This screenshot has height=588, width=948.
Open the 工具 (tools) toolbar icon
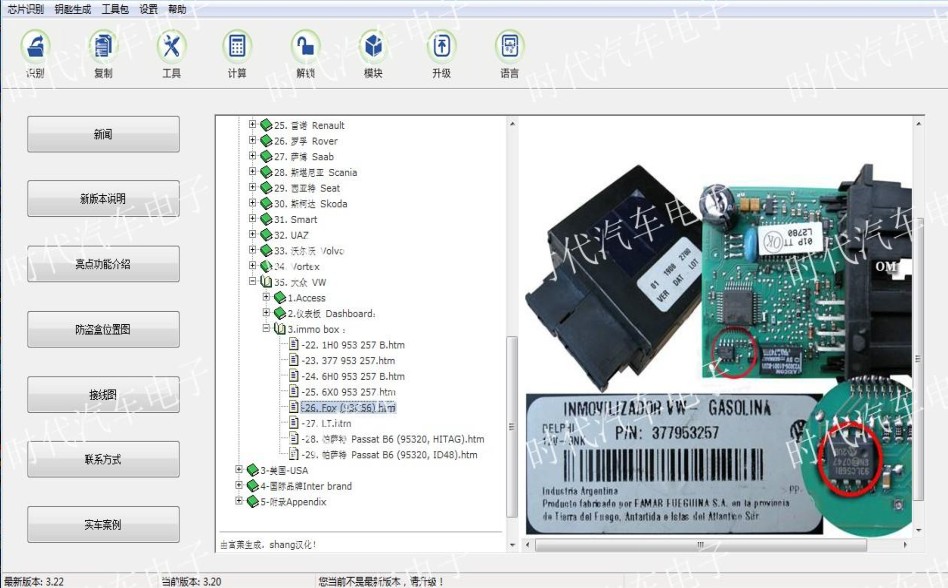pos(172,46)
